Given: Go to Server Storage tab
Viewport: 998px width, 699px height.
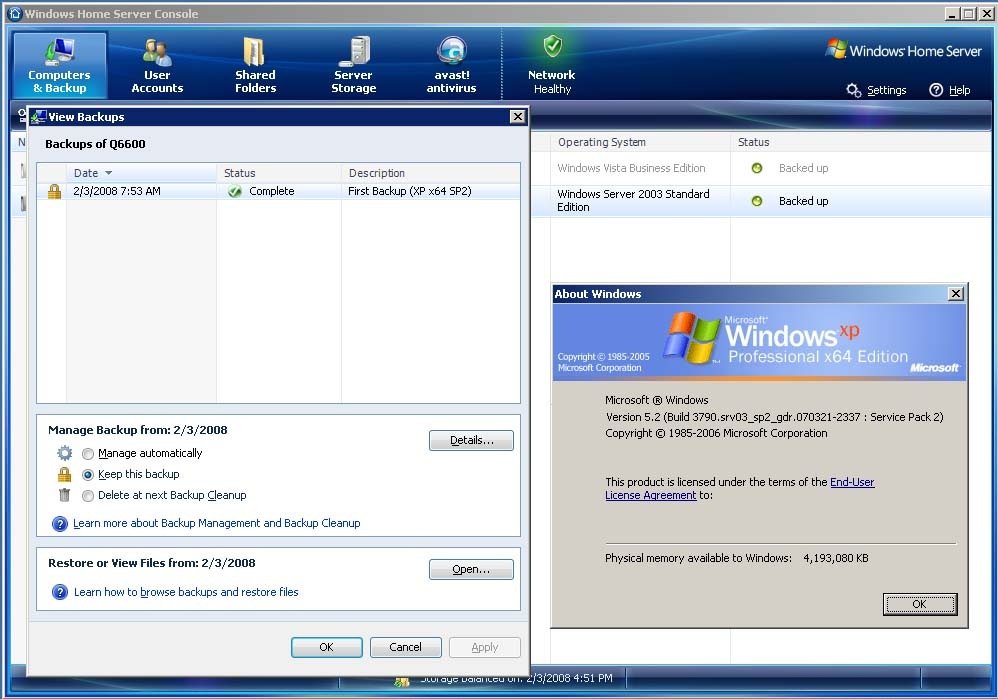Looking at the screenshot, I should [353, 66].
